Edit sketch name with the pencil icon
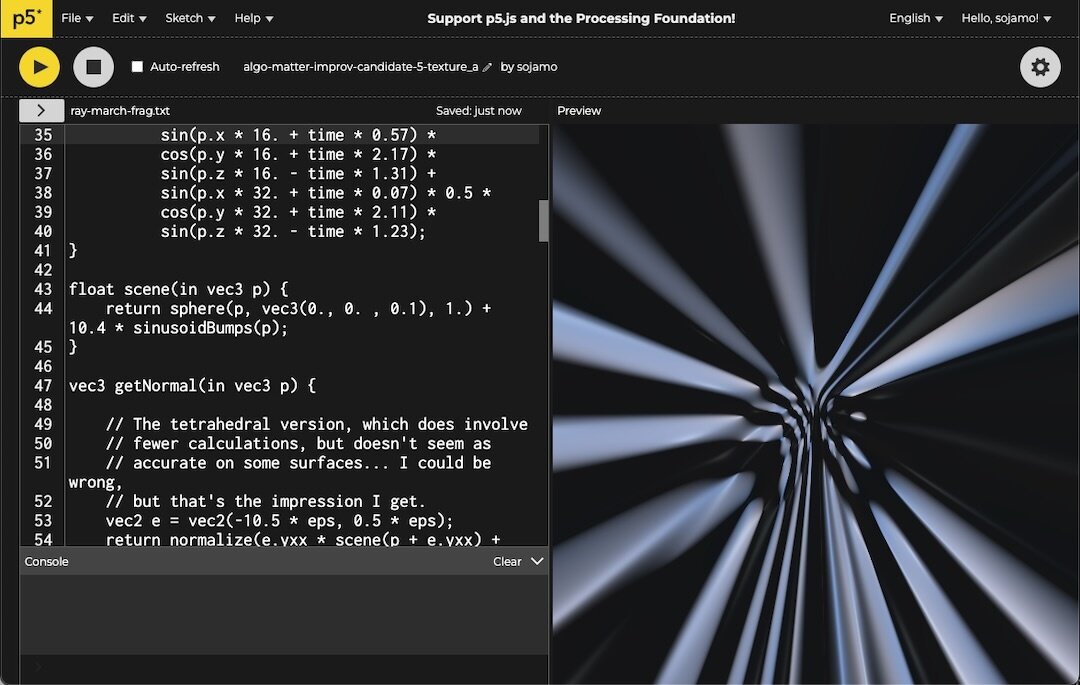This screenshot has height=685, width=1080. tap(487, 67)
